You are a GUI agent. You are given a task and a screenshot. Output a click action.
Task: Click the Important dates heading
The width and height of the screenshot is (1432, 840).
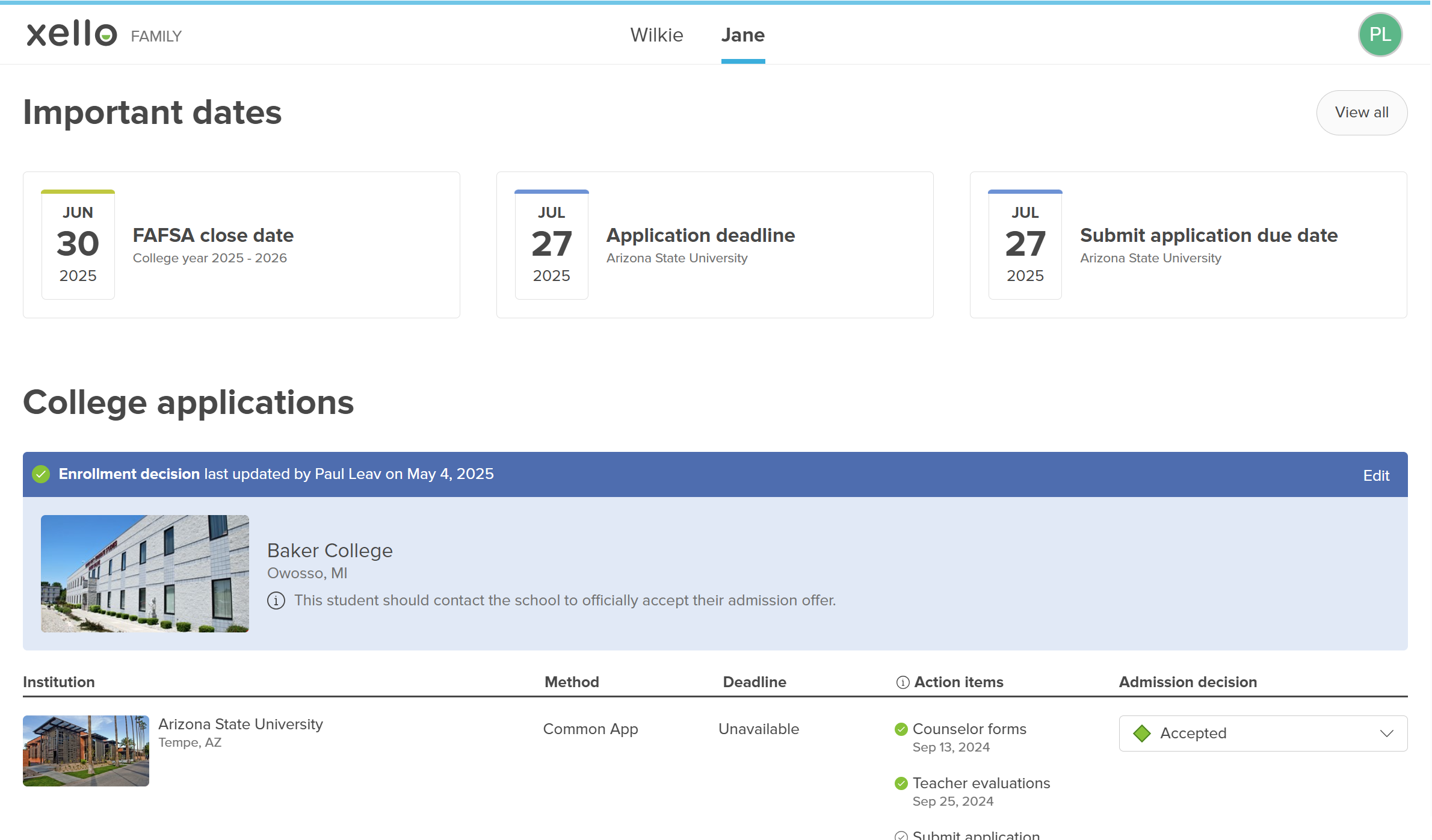tap(152, 113)
